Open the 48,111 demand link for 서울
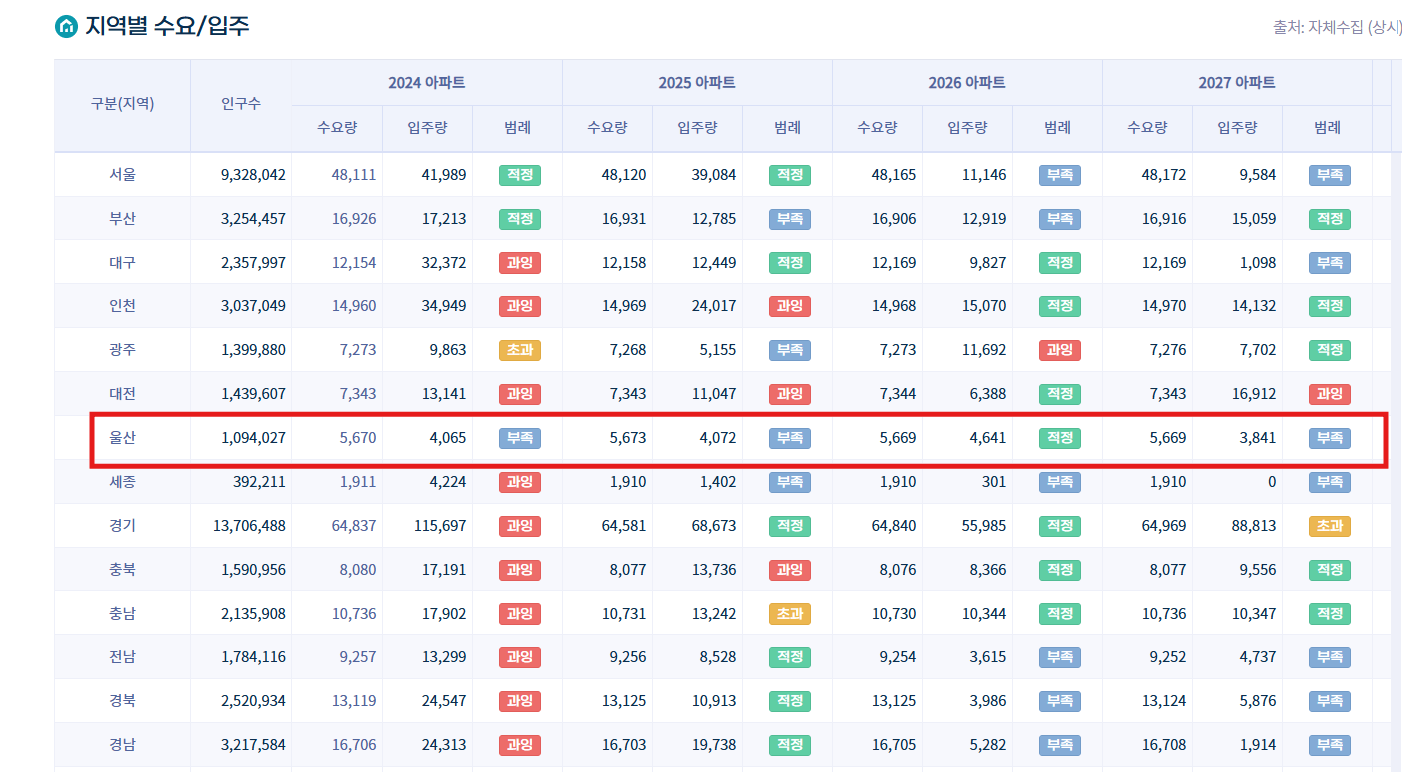The height and width of the screenshot is (772, 1402). [x=354, y=175]
